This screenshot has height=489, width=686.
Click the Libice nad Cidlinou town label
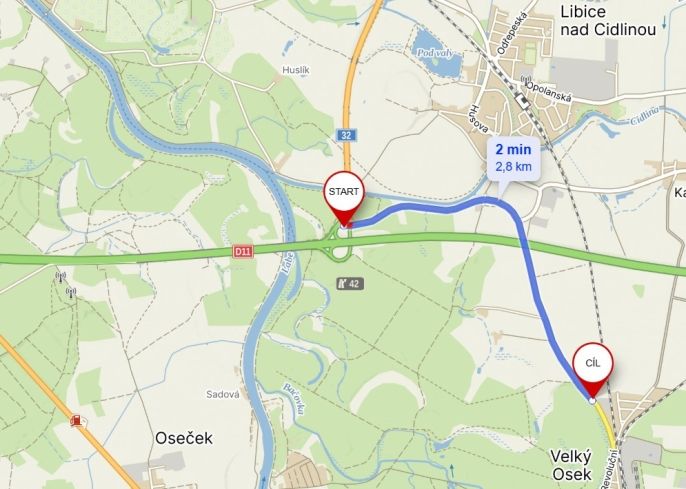[x=608, y=21]
